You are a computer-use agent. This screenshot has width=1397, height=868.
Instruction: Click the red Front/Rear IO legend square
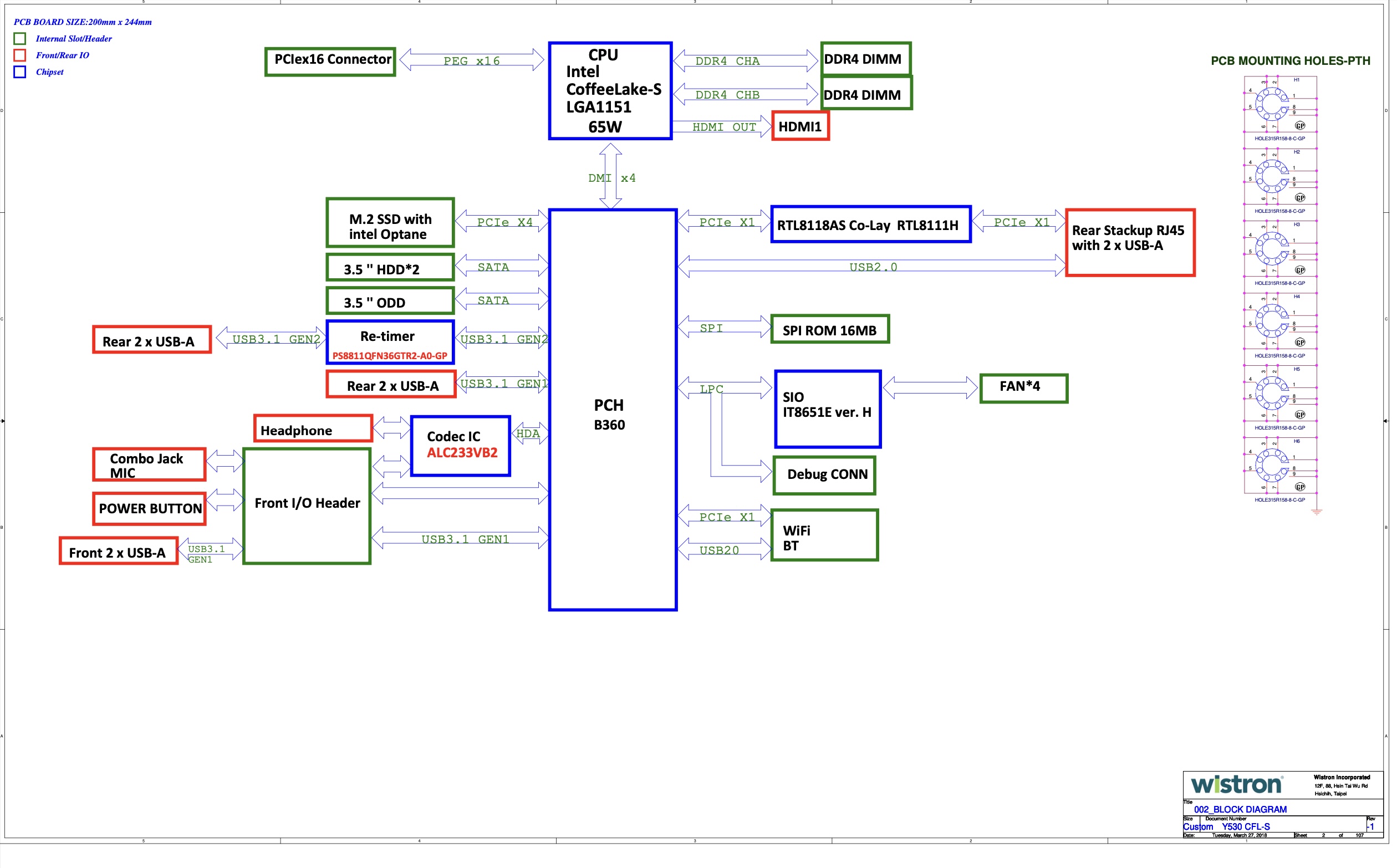pyautogui.click(x=20, y=55)
